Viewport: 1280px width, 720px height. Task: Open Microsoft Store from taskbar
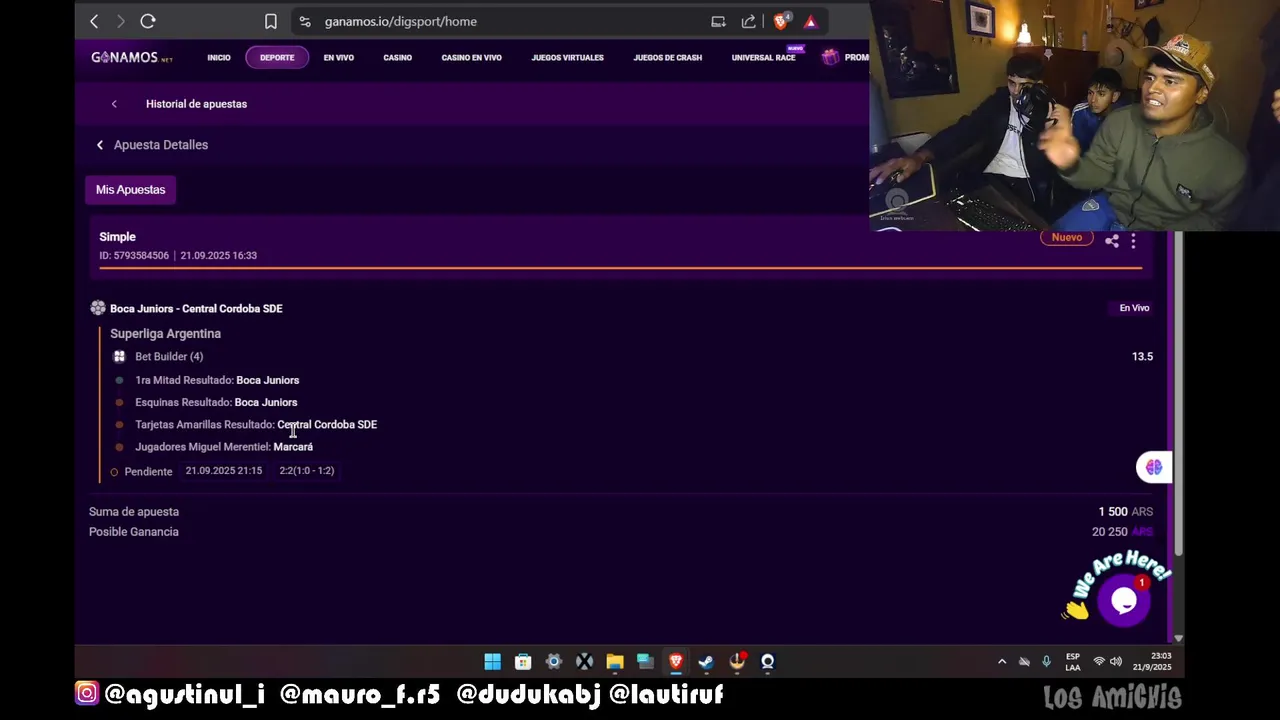point(523,661)
